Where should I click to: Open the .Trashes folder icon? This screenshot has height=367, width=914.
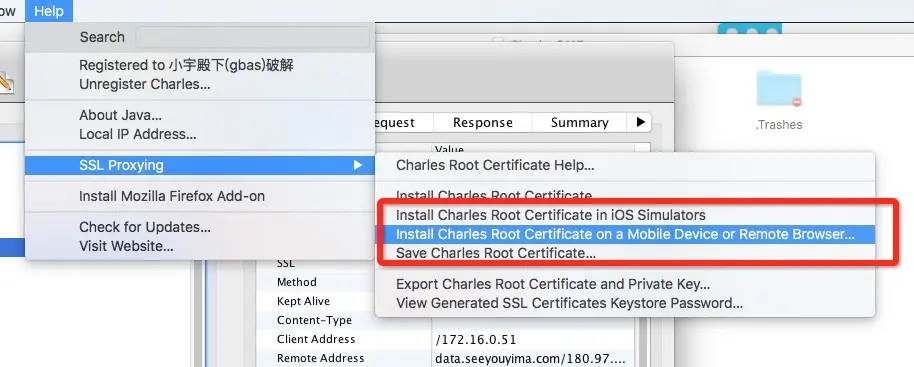779,89
